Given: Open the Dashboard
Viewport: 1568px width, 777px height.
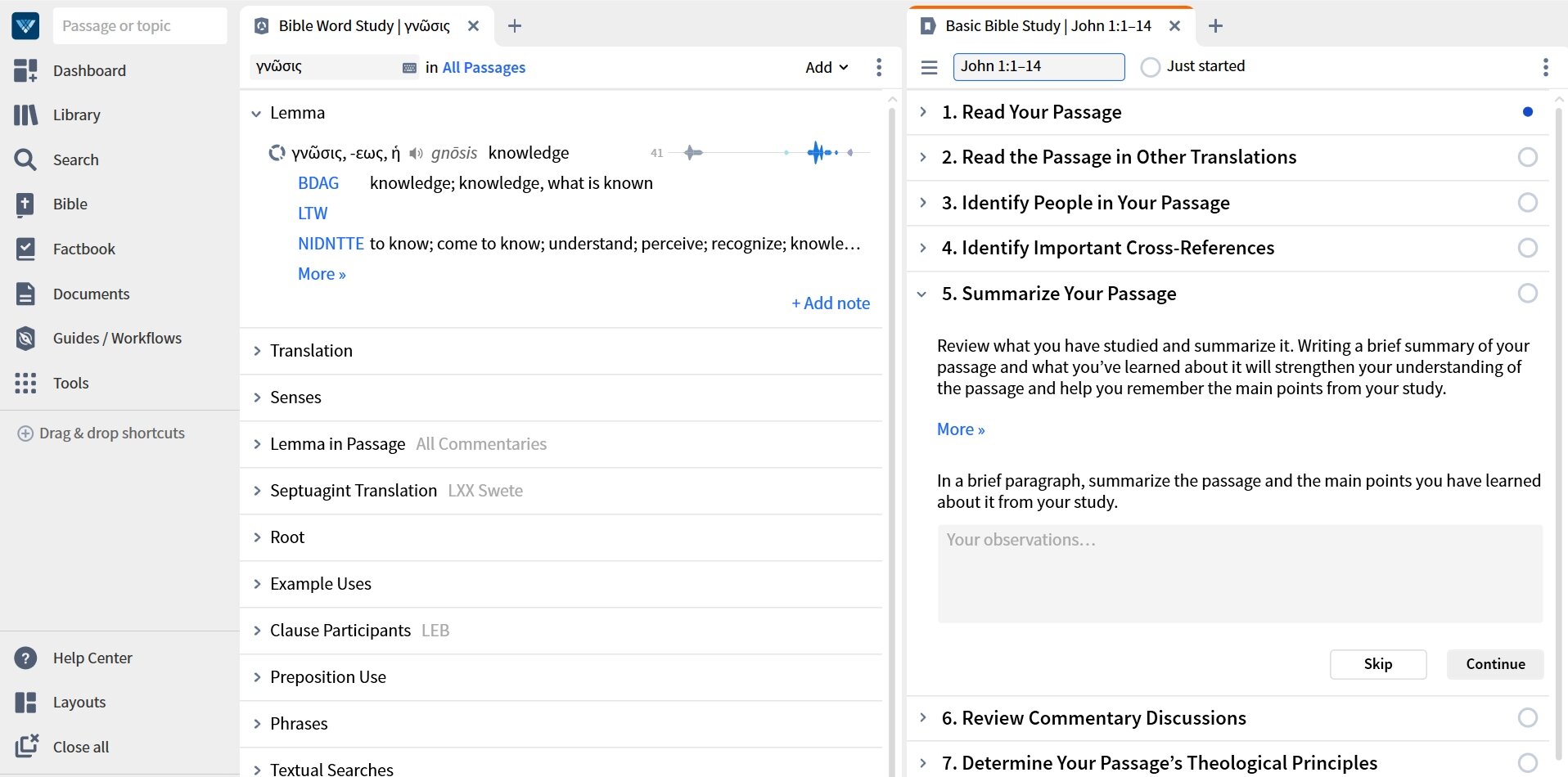Looking at the screenshot, I should coord(89,70).
